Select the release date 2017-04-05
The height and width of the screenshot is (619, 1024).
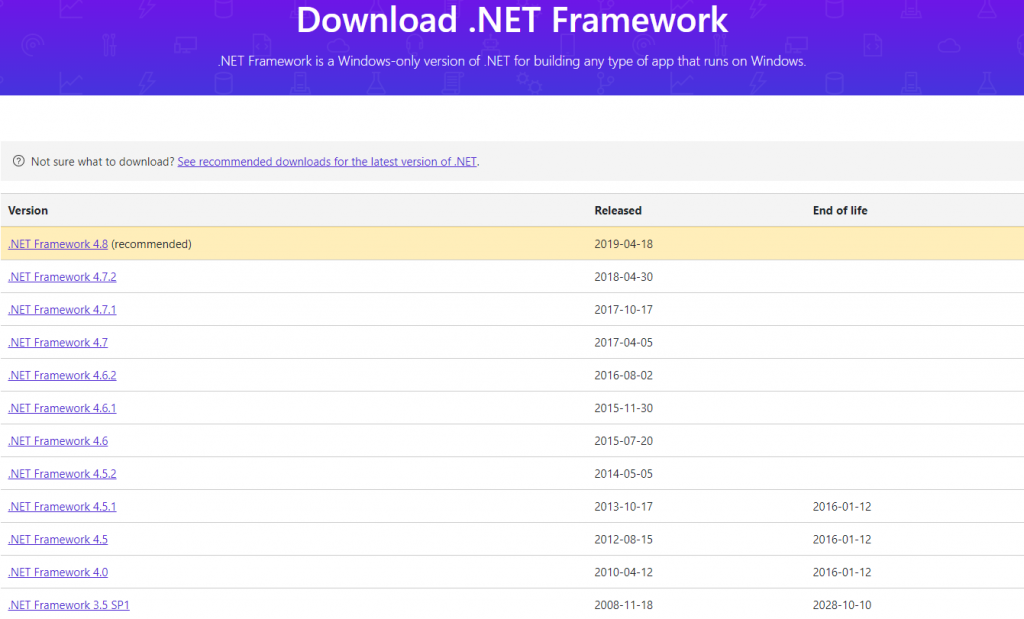coord(623,342)
